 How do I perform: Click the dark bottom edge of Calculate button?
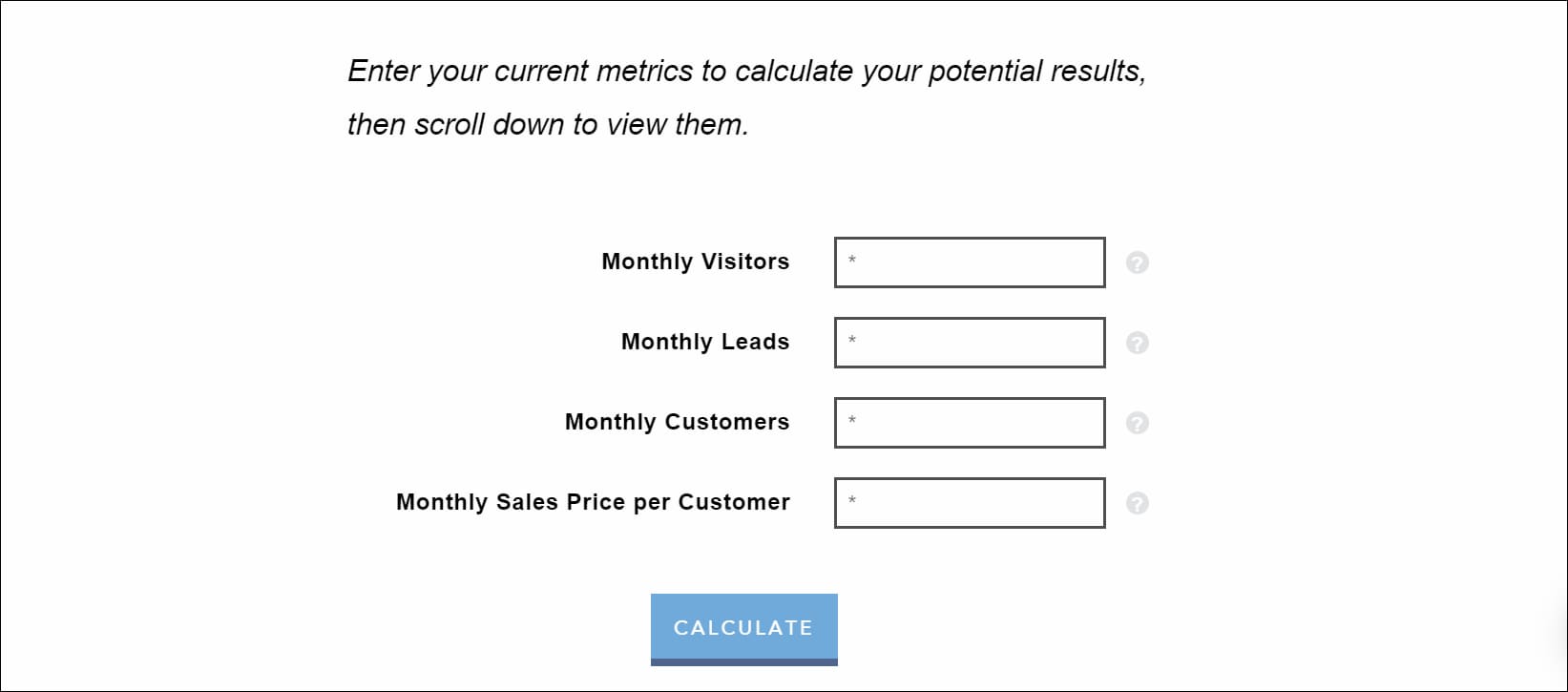[x=743, y=662]
